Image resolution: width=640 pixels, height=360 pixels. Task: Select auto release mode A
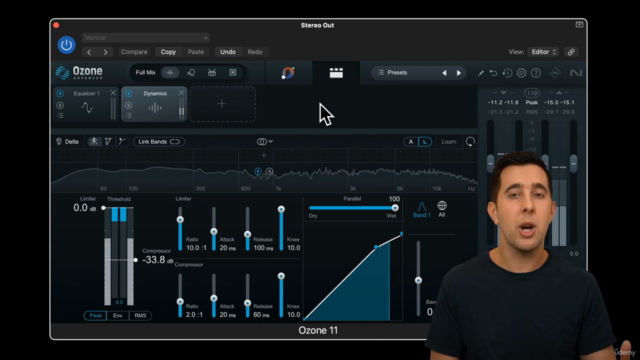point(411,142)
